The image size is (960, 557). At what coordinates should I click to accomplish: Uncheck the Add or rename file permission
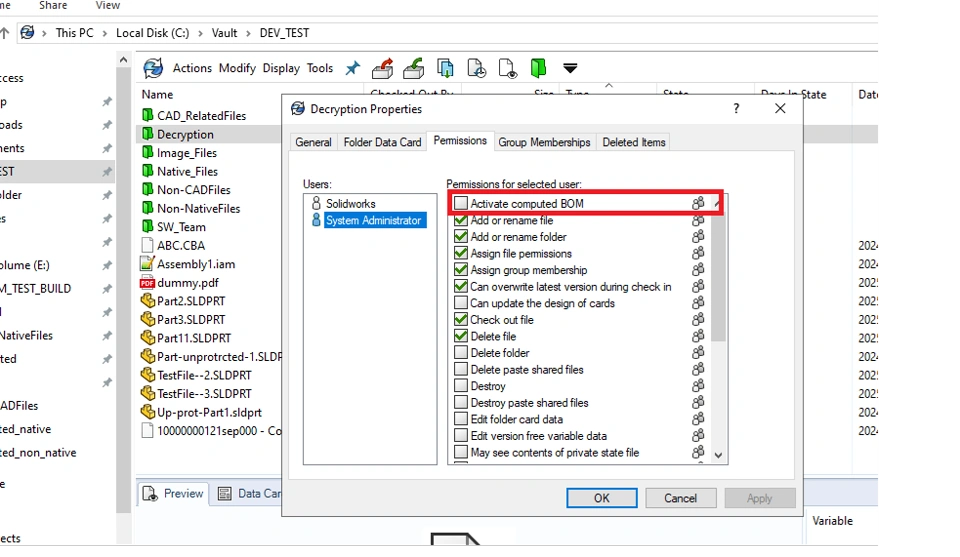pyautogui.click(x=461, y=220)
